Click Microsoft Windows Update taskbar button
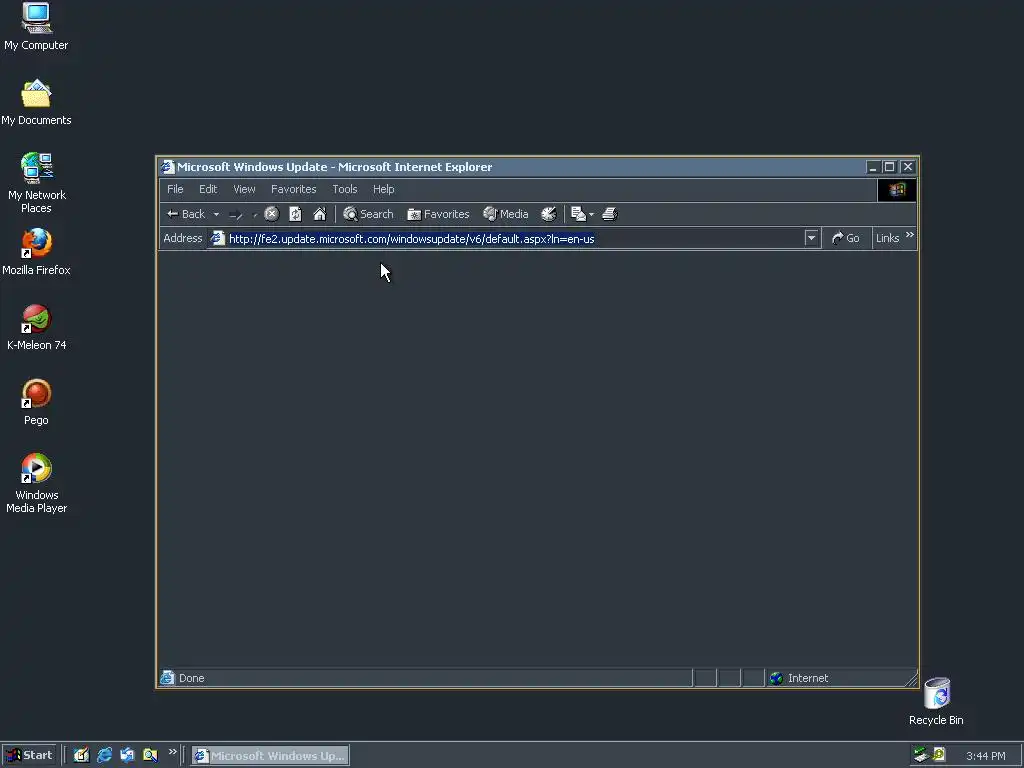 click(x=270, y=756)
